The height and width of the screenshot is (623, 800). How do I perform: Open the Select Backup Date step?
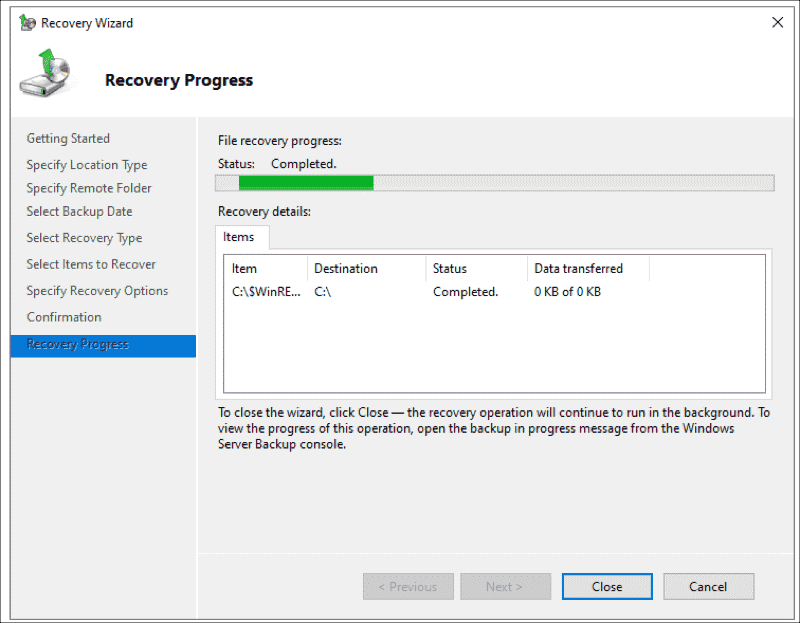coord(79,211)
